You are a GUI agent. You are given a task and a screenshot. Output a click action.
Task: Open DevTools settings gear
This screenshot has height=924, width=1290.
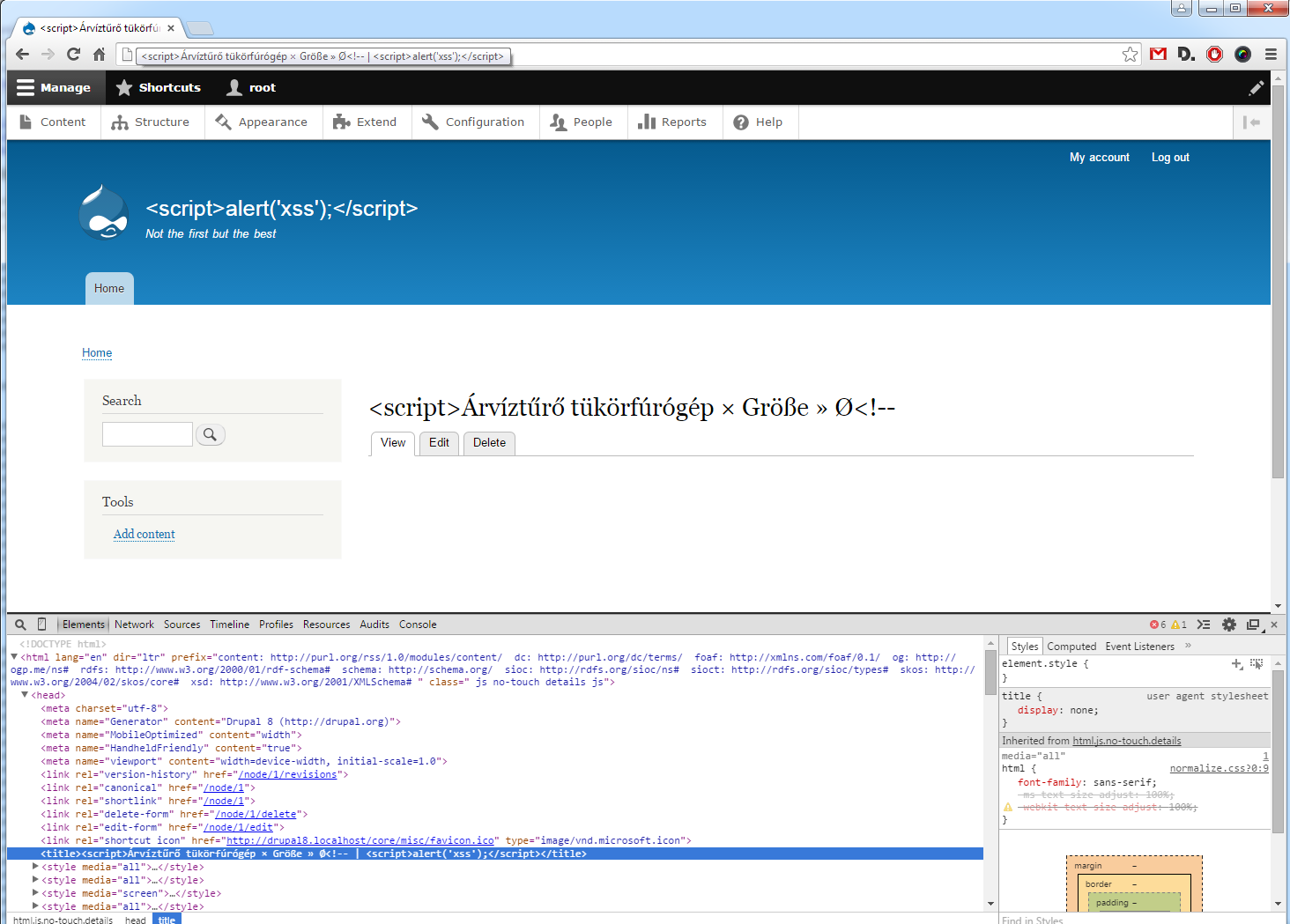(1229, 625)
